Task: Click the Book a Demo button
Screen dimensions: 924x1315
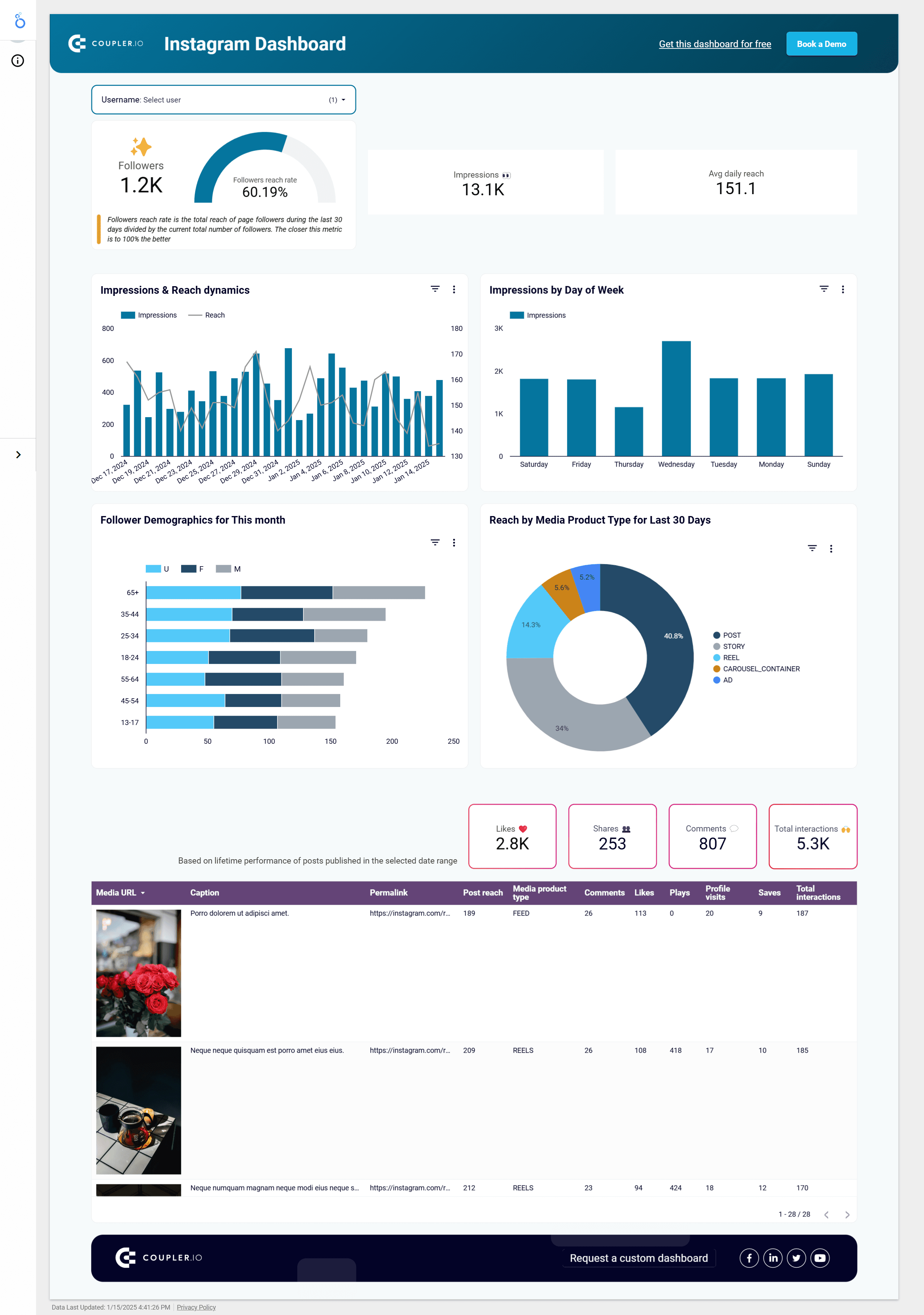Action: tap(821, 44)
